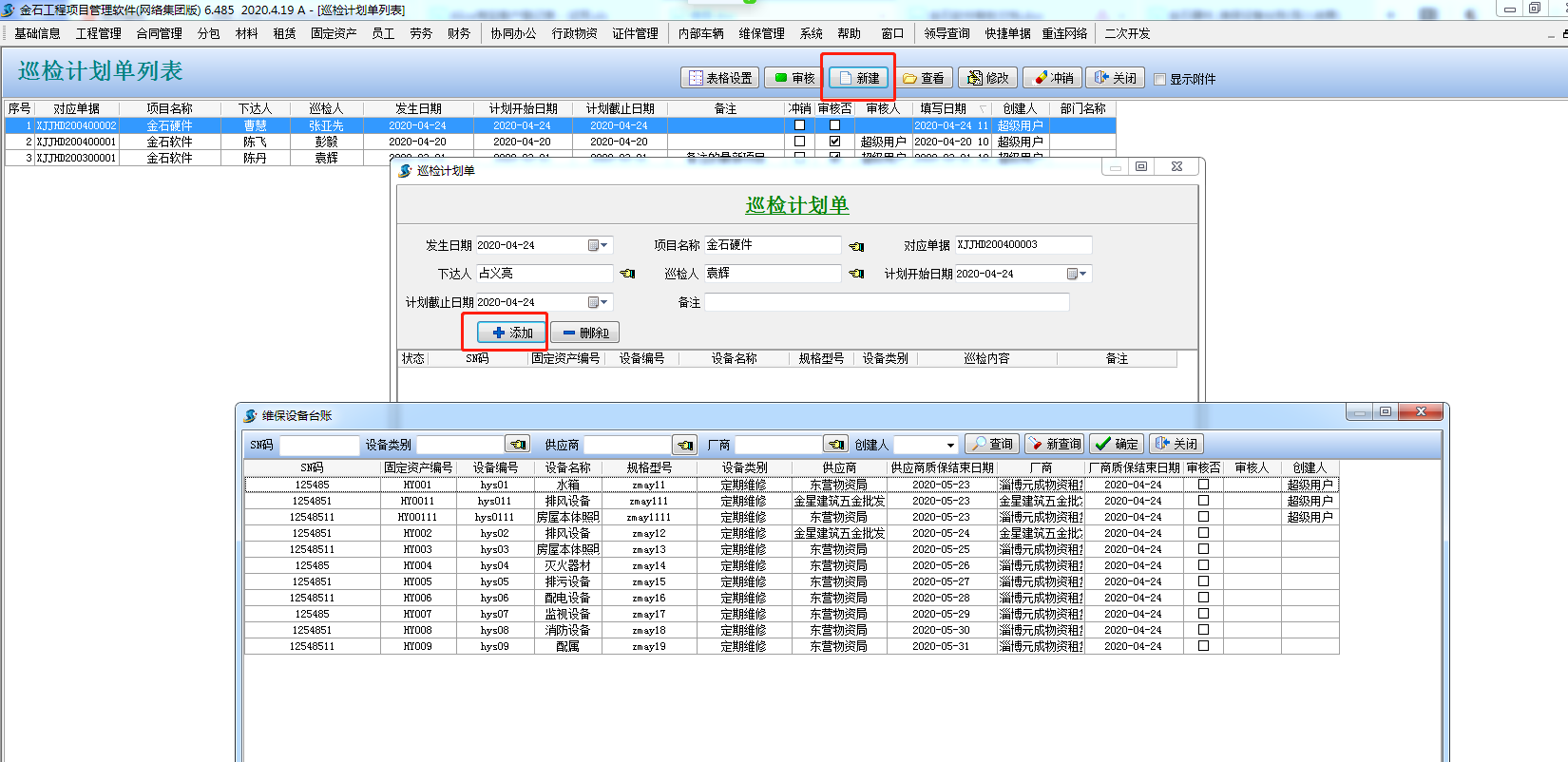This screenshot has width=1568, height=762.
Task: Click the 巡检人 lookup hand icon
Action: (x=856, y=274)
